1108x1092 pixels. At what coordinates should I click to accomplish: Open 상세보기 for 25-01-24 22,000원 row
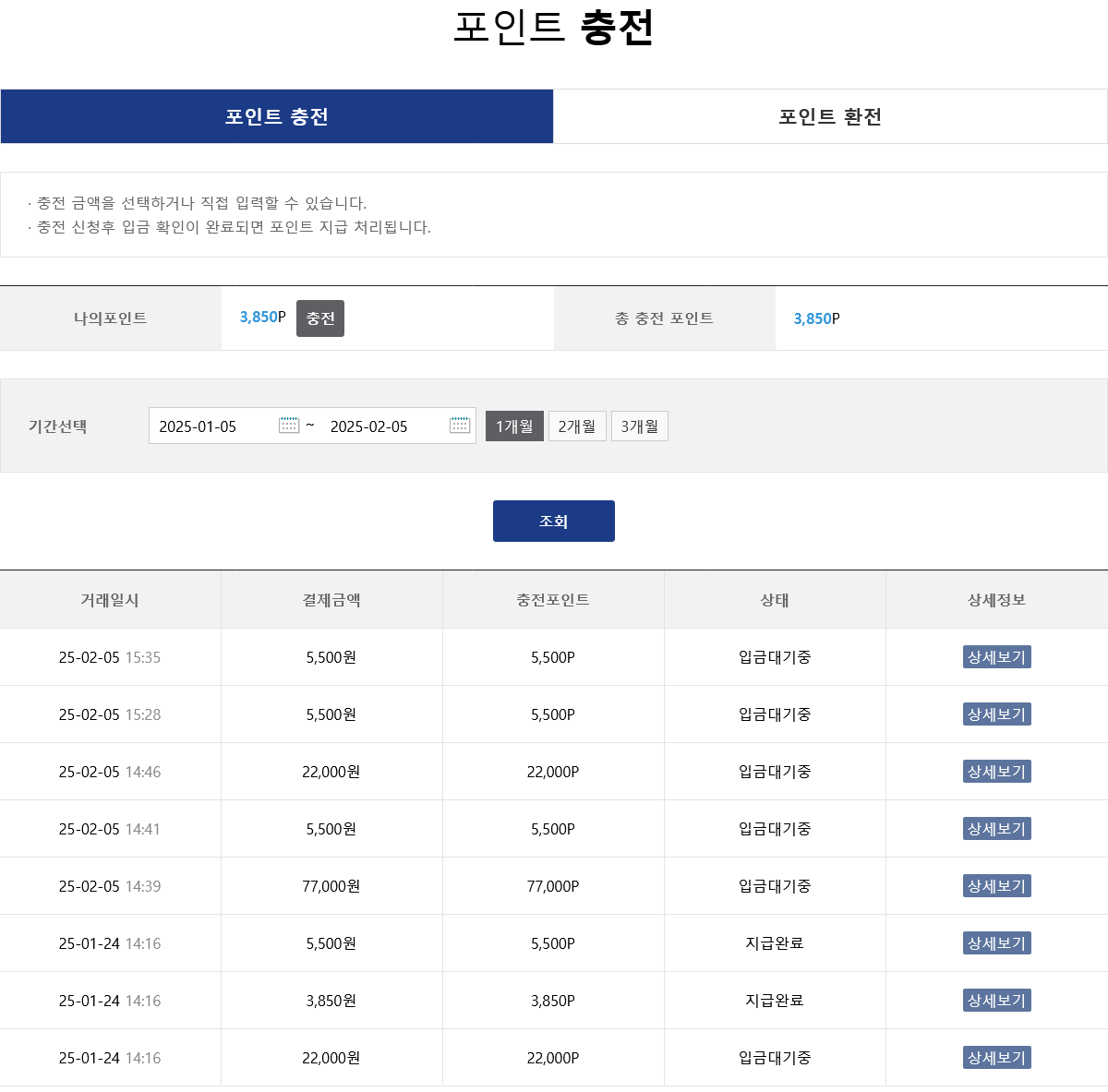[x=996, y=1058]
